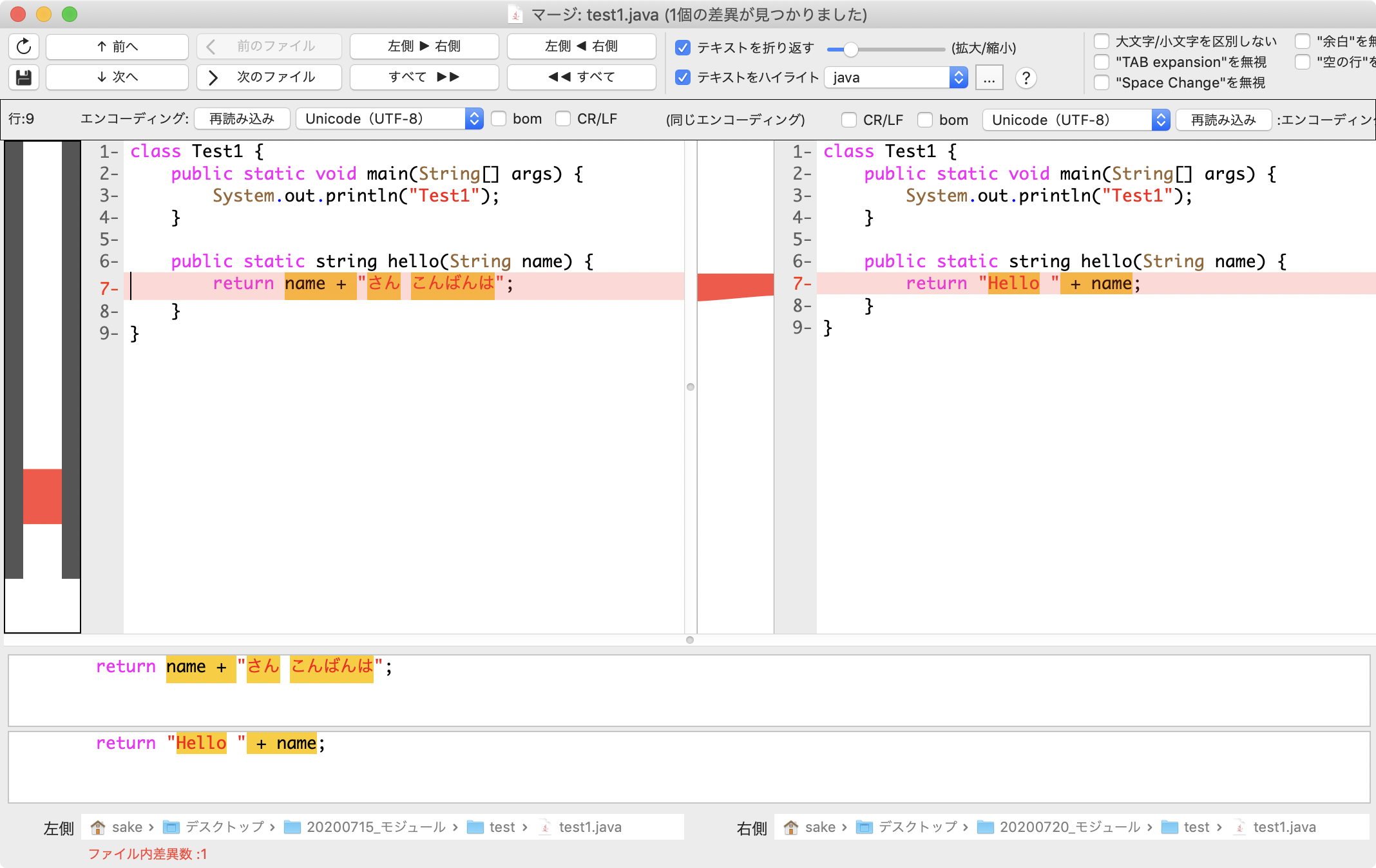Click home icon in left path bar
1376x868 pixels.
click(x=98, y=827)
